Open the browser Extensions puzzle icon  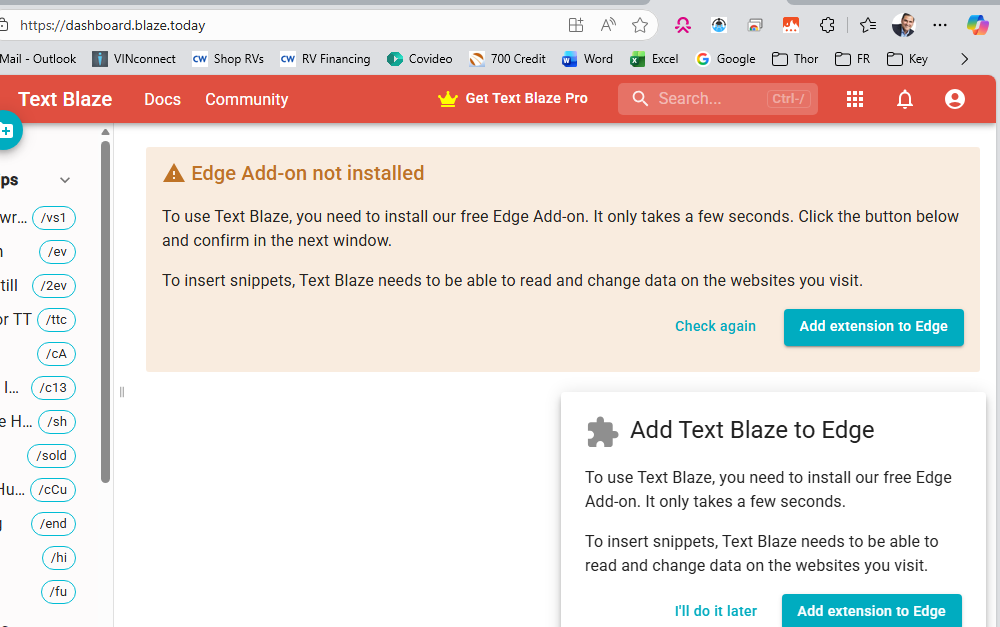(x=827, y=25)
